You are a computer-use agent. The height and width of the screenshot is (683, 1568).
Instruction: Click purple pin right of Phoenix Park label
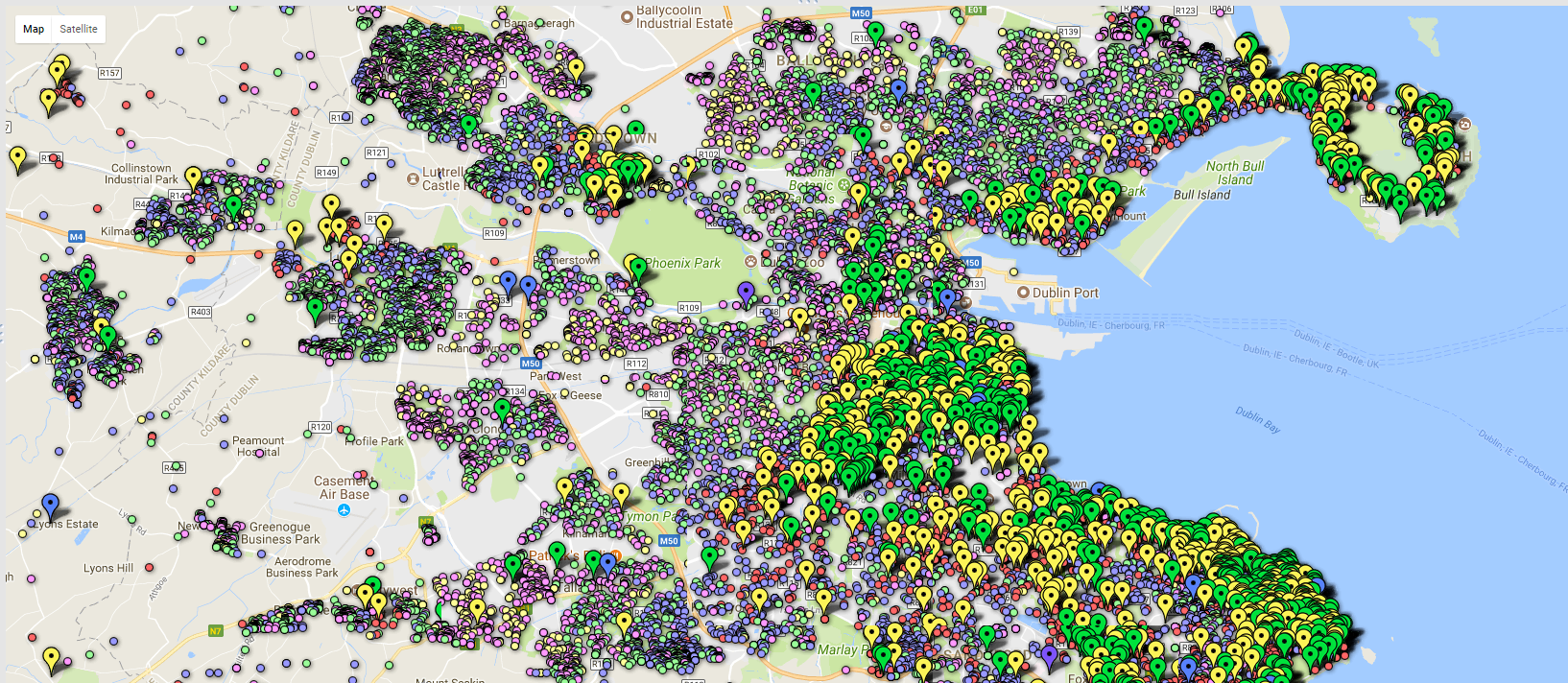746,292
